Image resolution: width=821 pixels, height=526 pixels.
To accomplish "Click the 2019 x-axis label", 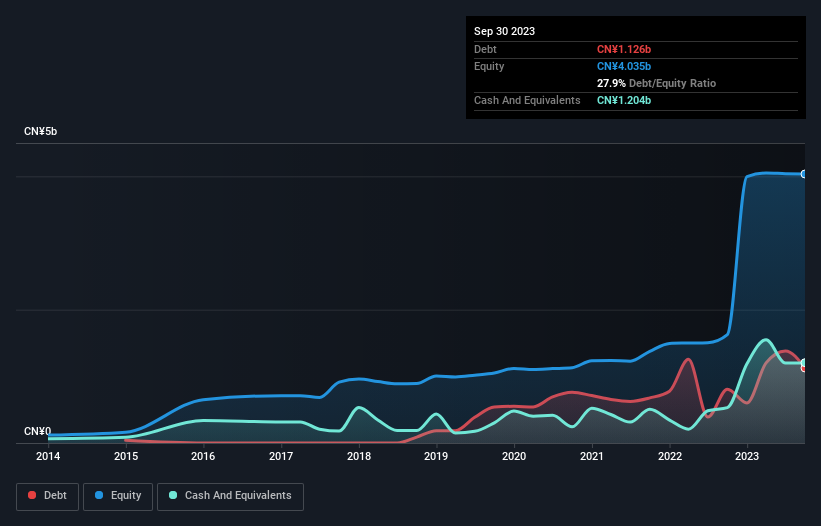I will tap(436, 456).
